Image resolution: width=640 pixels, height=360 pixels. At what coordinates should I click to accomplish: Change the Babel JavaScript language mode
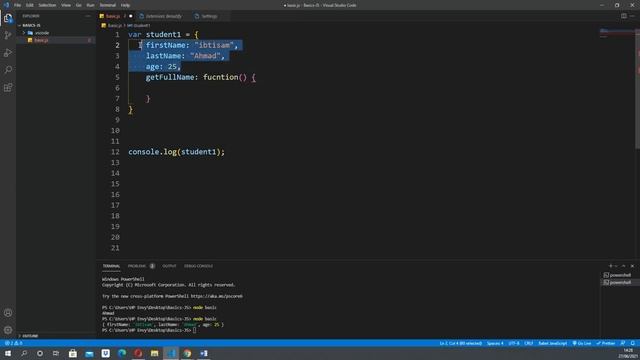click(552, 343)
